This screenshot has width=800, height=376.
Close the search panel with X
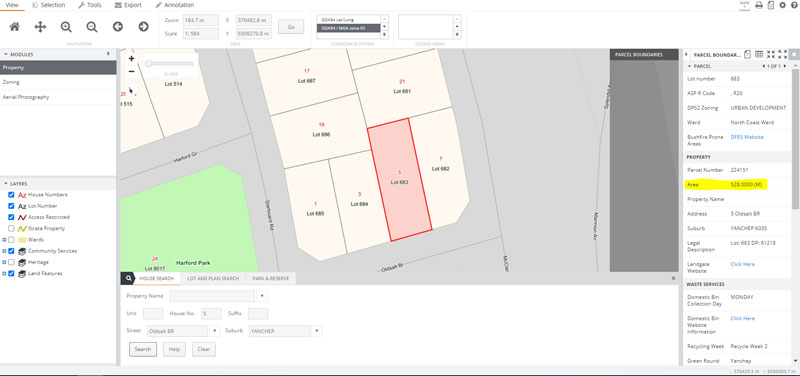pyautogui.click(x=673, y=278)
